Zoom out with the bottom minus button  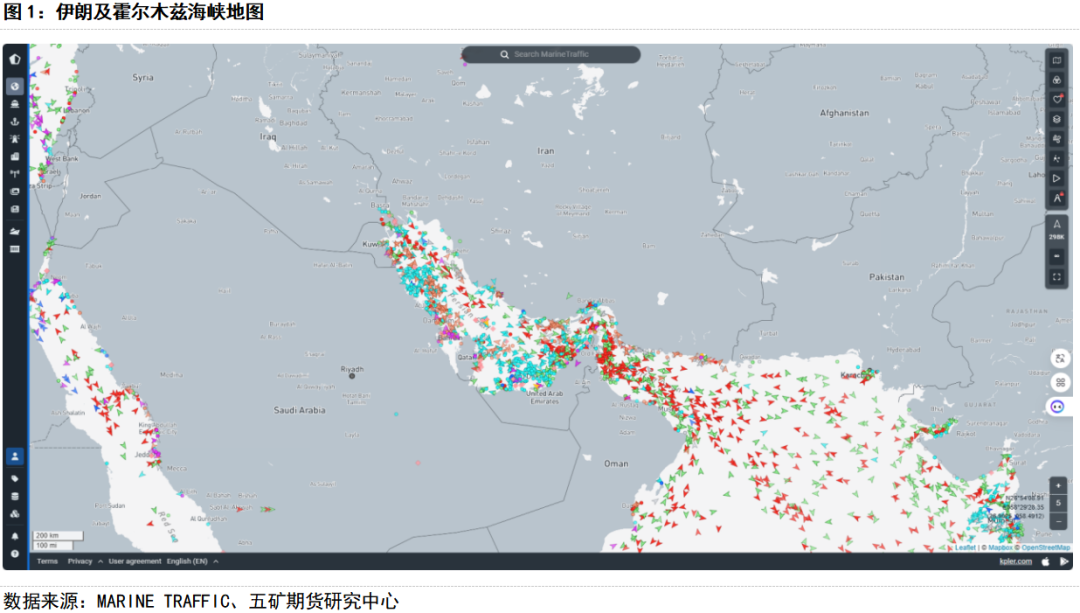tap(1058, 521)
